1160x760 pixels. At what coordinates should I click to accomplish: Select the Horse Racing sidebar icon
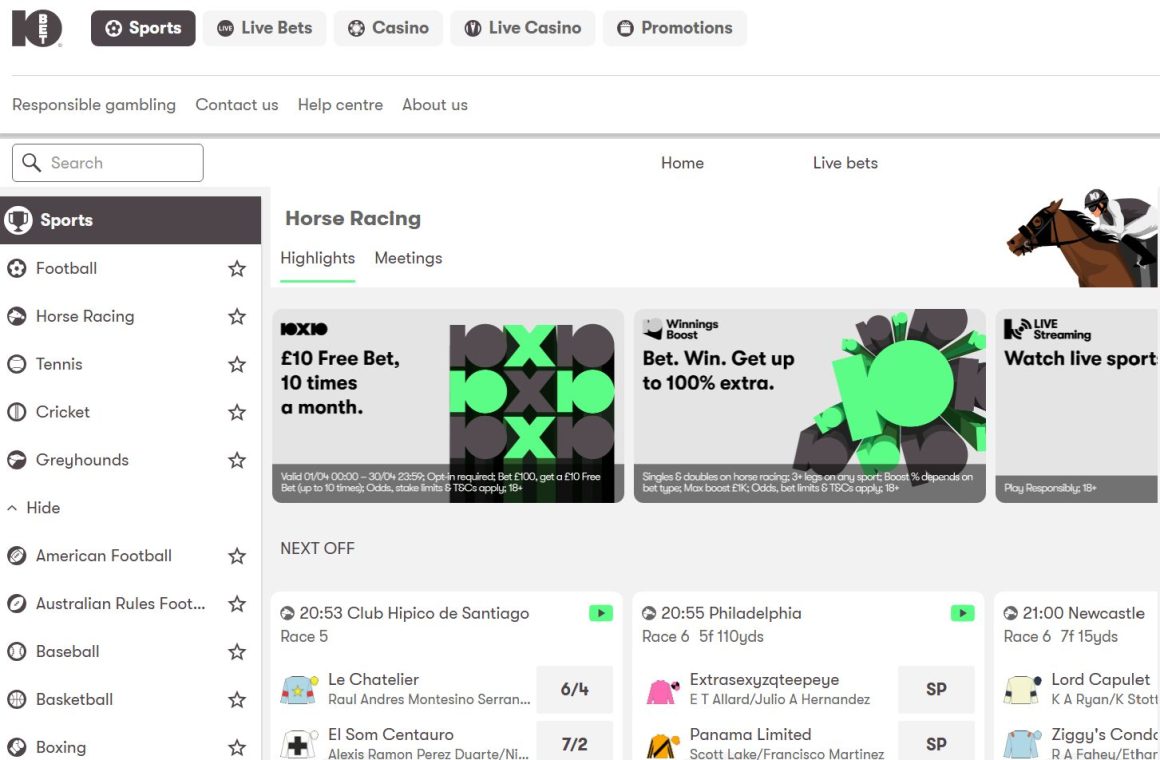16,317
